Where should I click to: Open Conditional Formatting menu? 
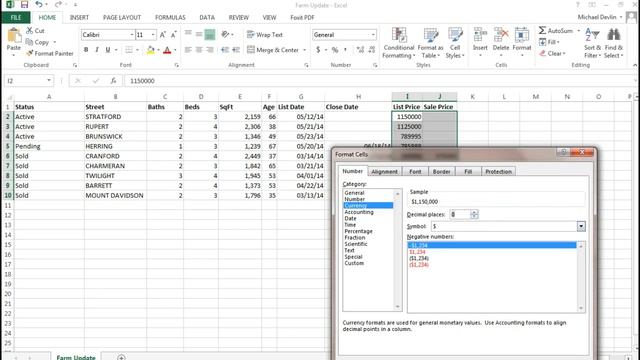click(x=399, y=43)
